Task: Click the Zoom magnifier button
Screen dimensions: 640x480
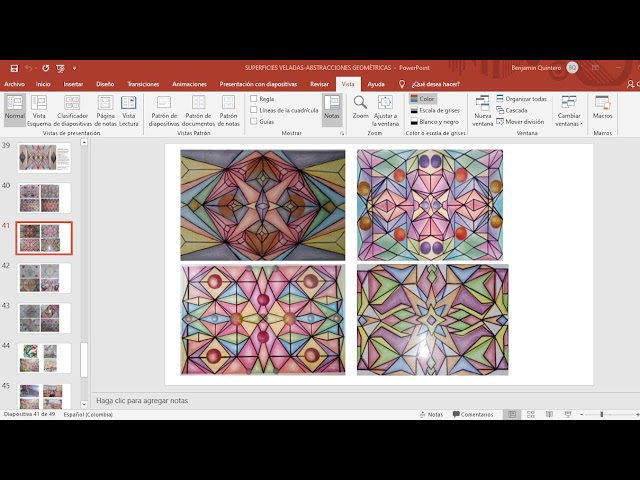Action: 360,108
